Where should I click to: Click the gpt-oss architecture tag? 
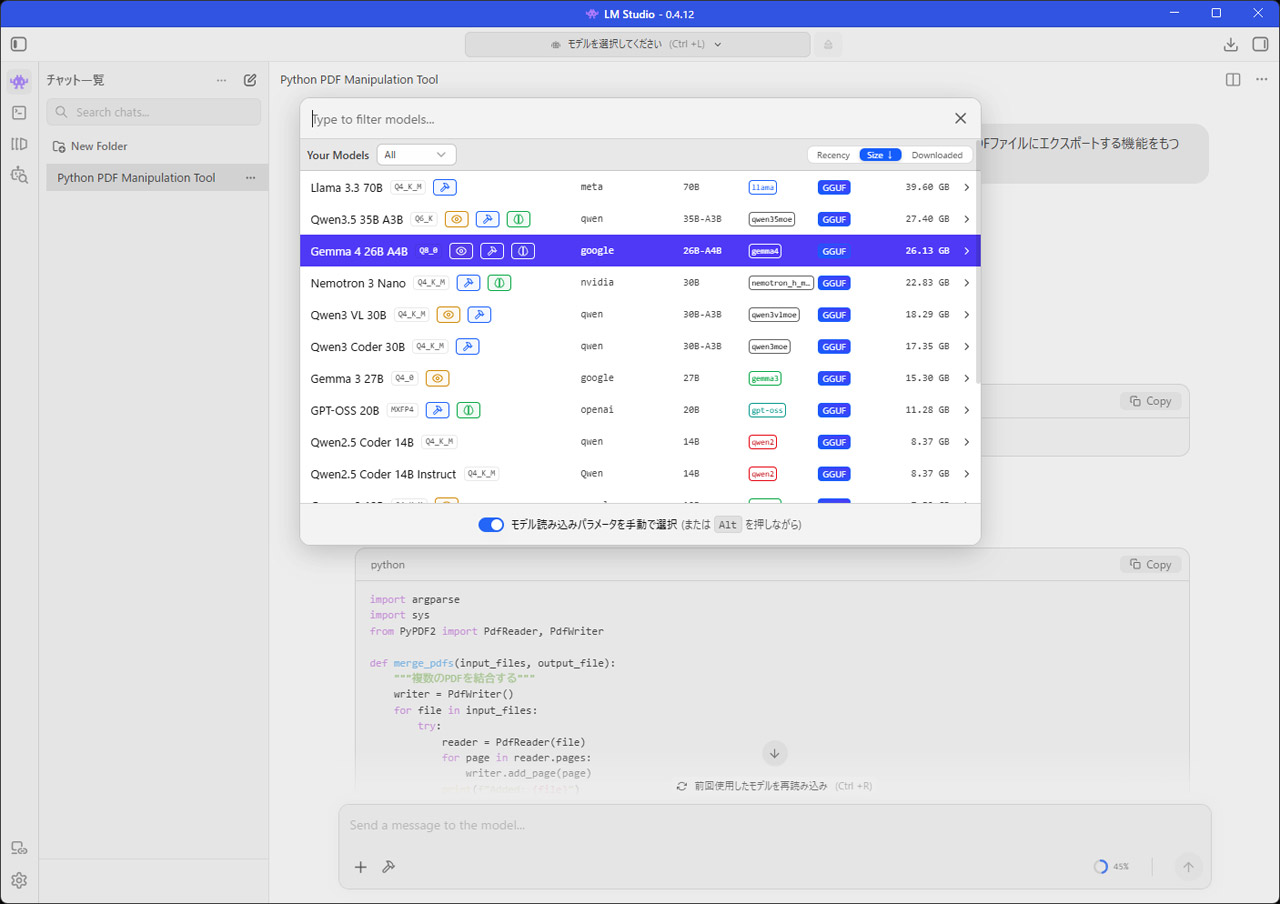coord(767,410)
